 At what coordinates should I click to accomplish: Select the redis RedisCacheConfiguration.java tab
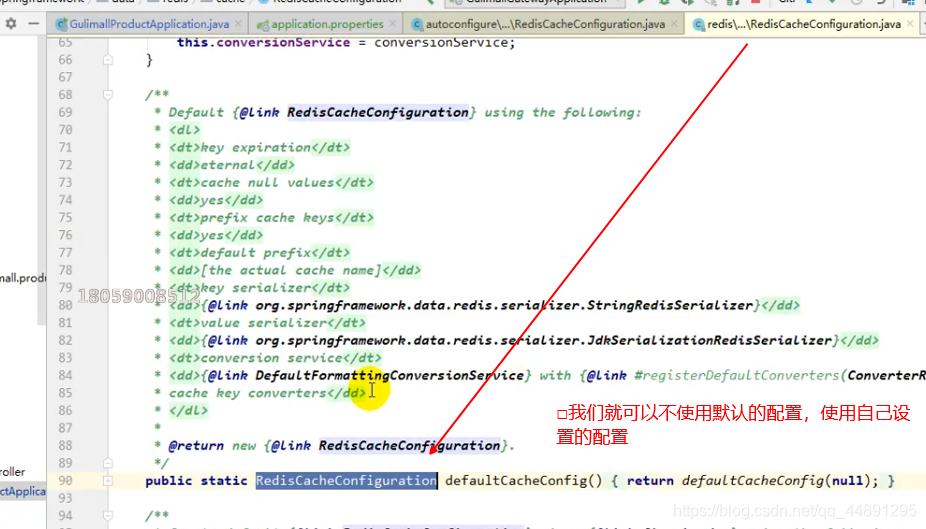tap(804, 24)
